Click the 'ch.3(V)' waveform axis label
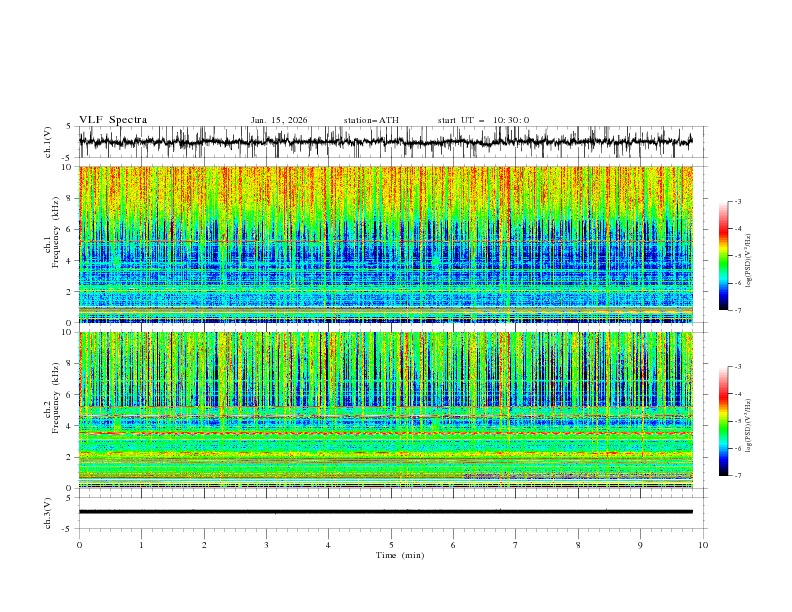 pyautogui.click(x=48, y=513)
